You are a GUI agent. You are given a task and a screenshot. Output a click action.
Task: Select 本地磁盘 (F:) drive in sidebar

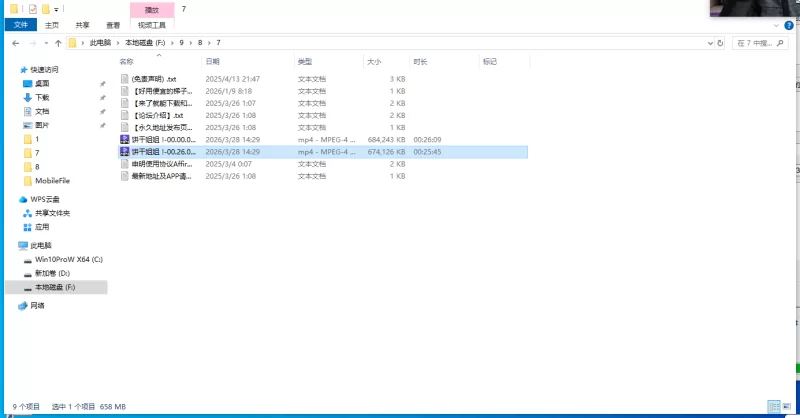click(56, 287)
